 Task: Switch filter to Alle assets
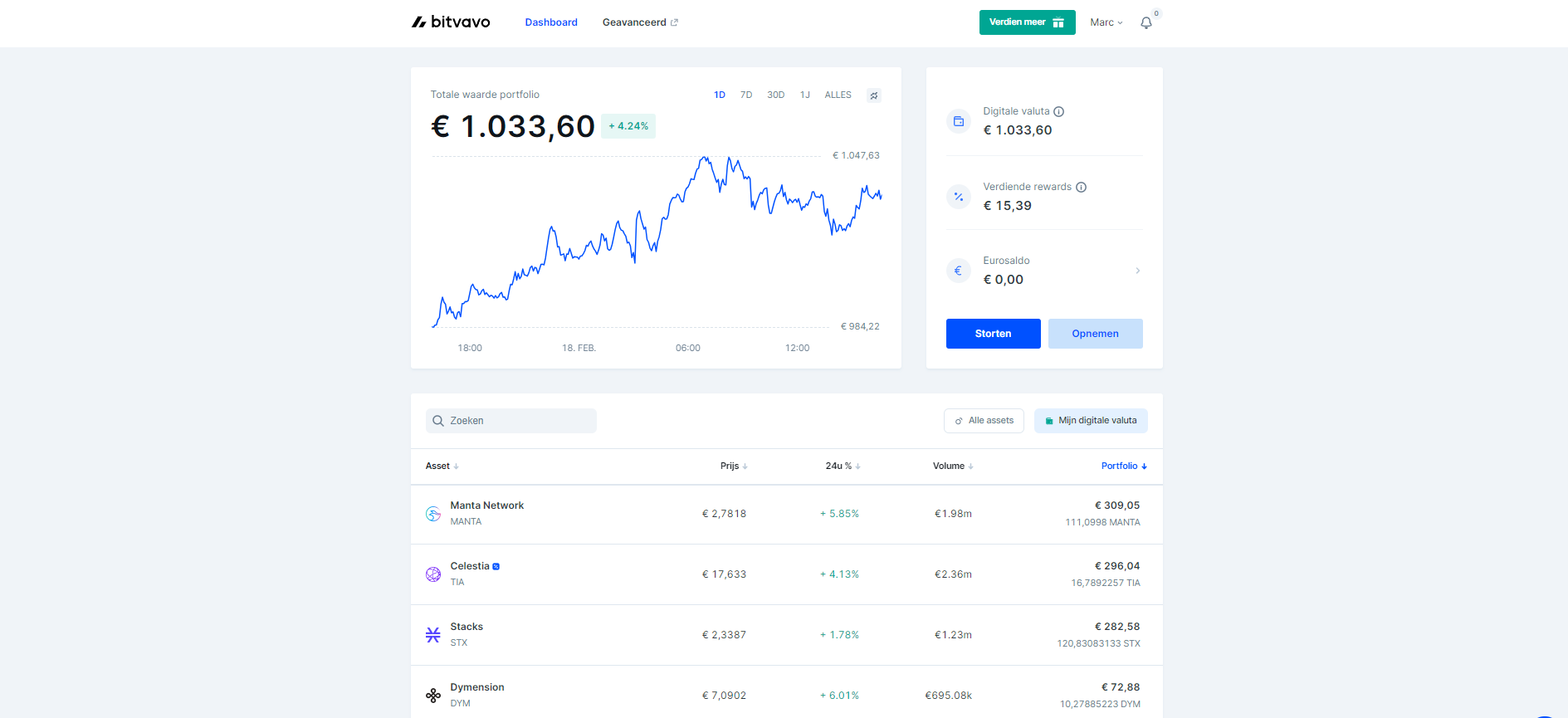984,421
